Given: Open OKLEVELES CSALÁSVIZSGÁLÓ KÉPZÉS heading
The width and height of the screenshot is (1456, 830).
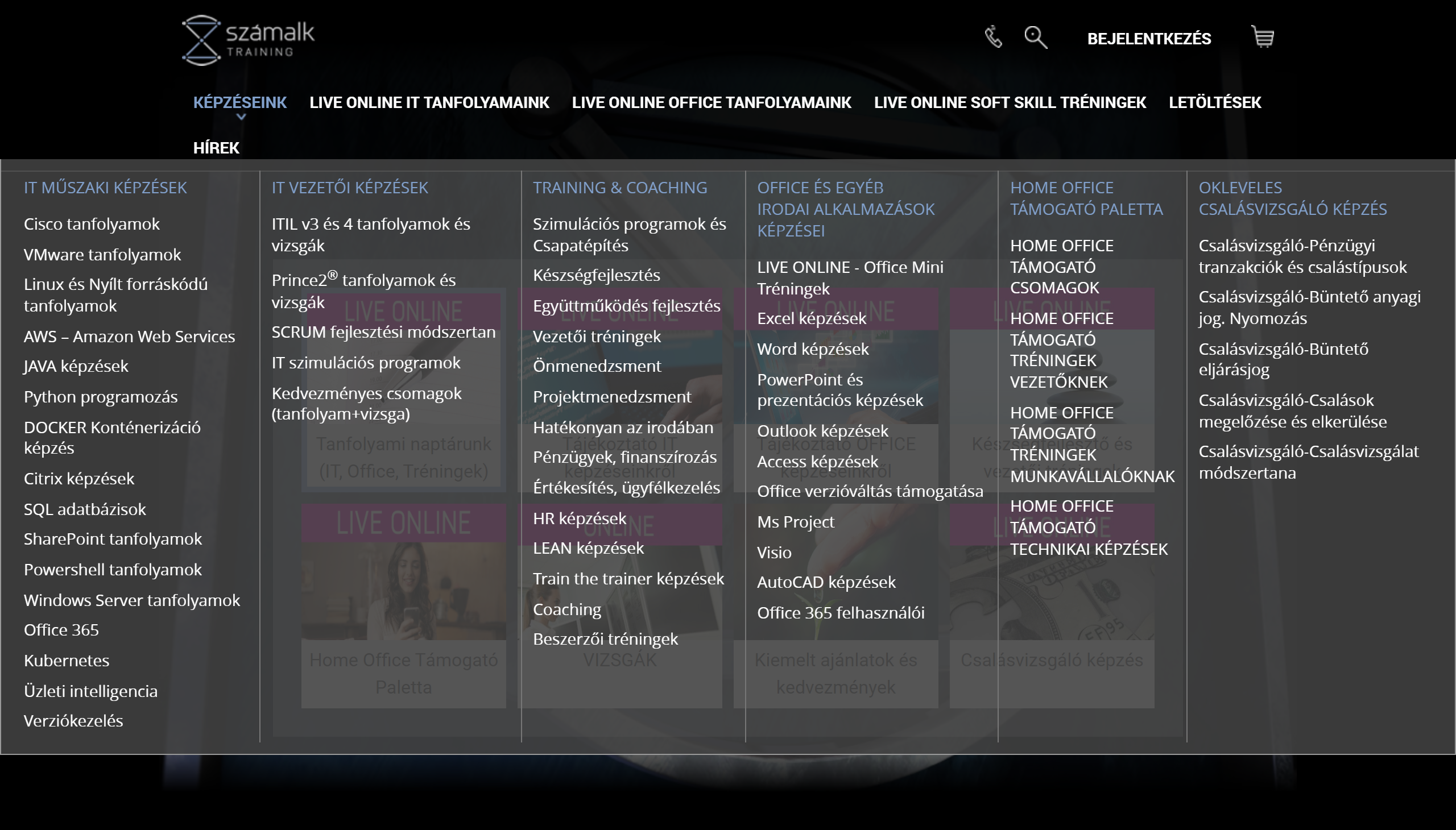Looking at the screenshot, I should (1293, 198).
